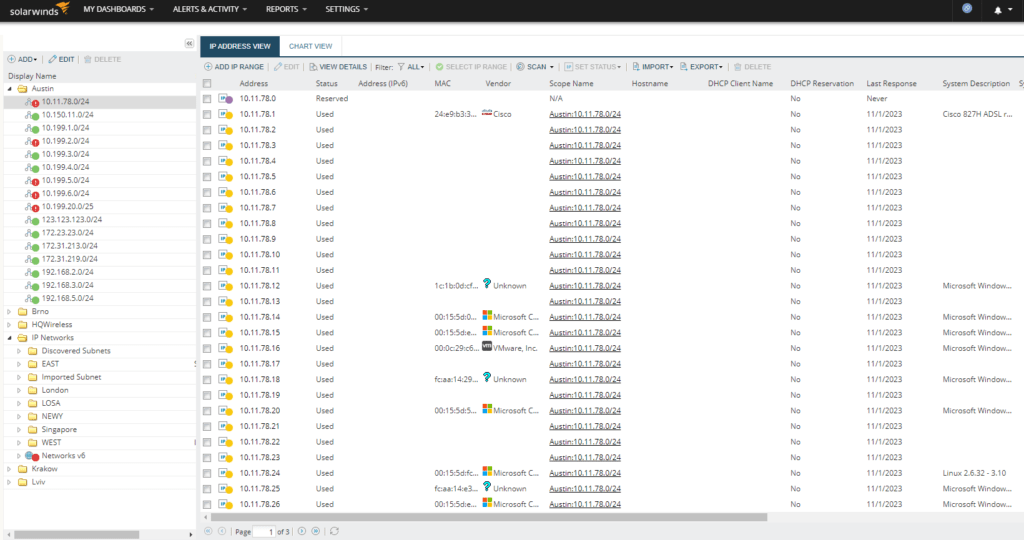Select subnet 10.150.11.0/24 in tree
The width and height of the screenshot is (1024, 540).
[x=67, y=115]
